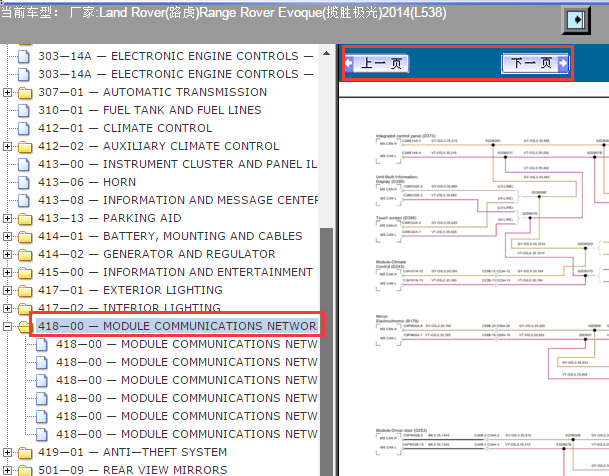Collapse the 418-00 Module Communications Network folder
The image size is (609, 476).
tap(7, 327)
